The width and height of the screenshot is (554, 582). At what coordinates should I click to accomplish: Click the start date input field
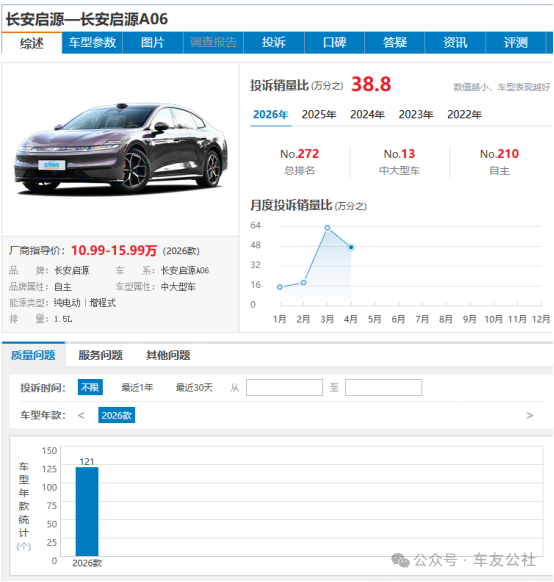[x=284, y=388]
